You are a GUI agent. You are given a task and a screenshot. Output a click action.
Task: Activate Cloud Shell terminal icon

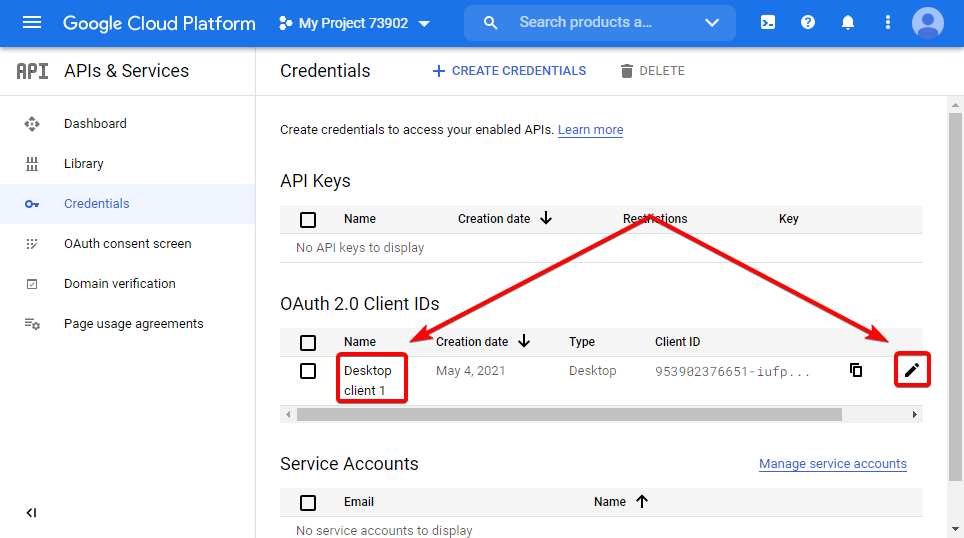(768, 23)
